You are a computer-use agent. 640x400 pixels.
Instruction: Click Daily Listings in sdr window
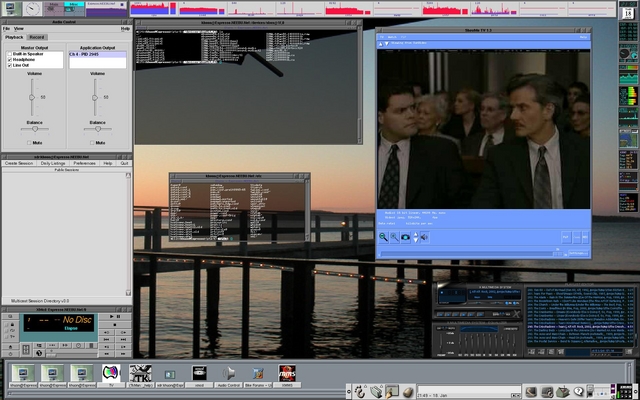[x=53, y=163]
